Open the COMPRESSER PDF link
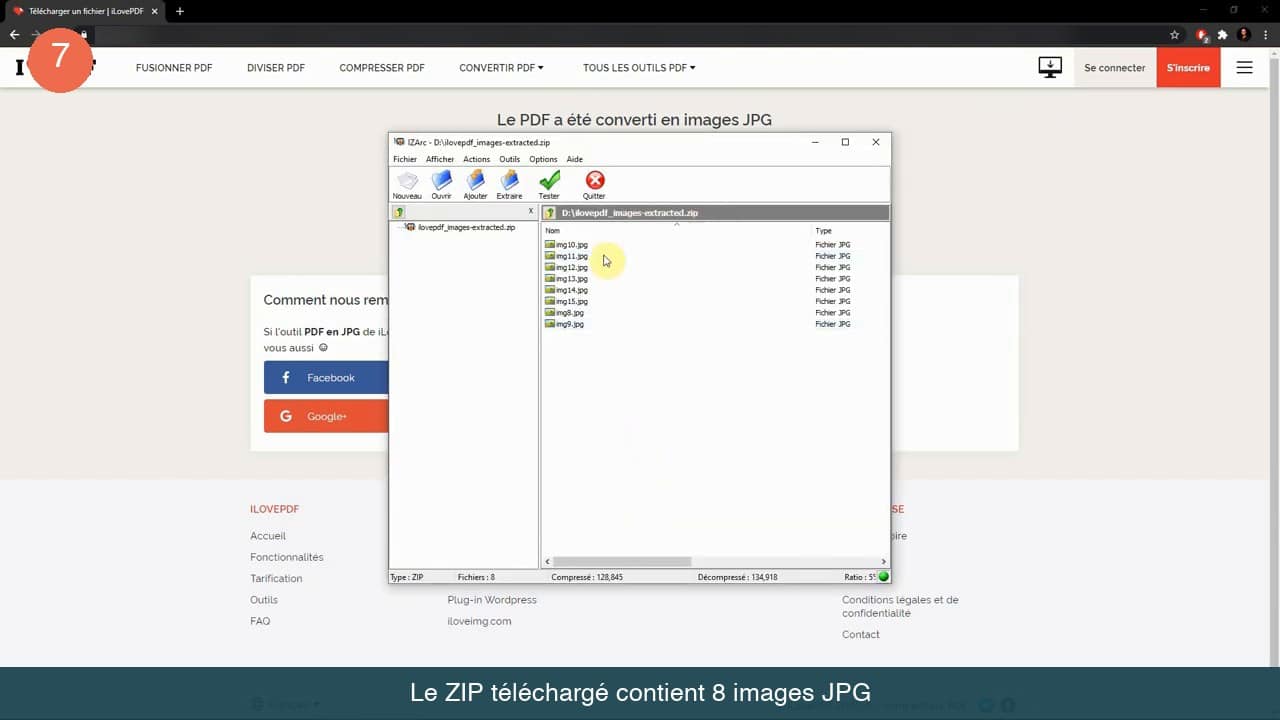 coord(382,68)
